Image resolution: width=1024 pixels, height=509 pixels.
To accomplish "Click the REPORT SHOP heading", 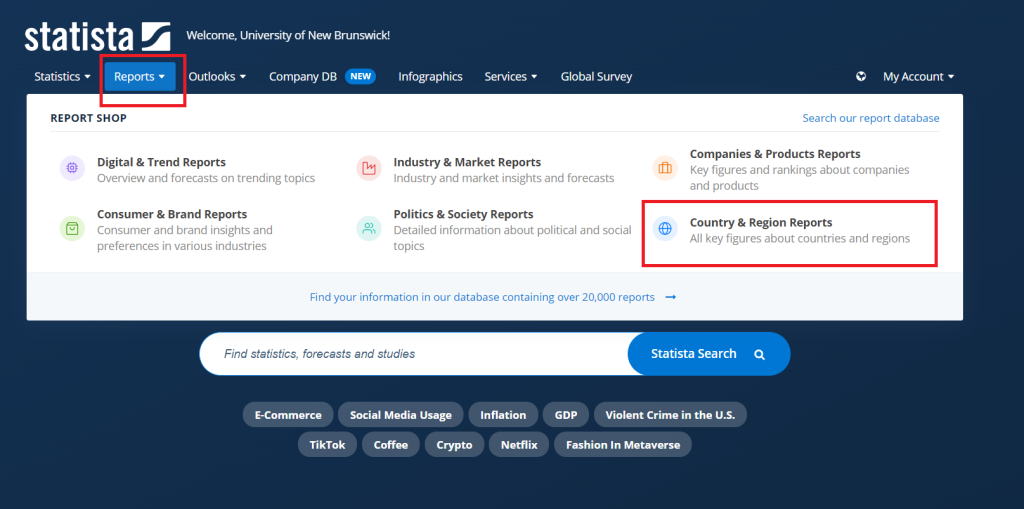I will tap(88, 118).
